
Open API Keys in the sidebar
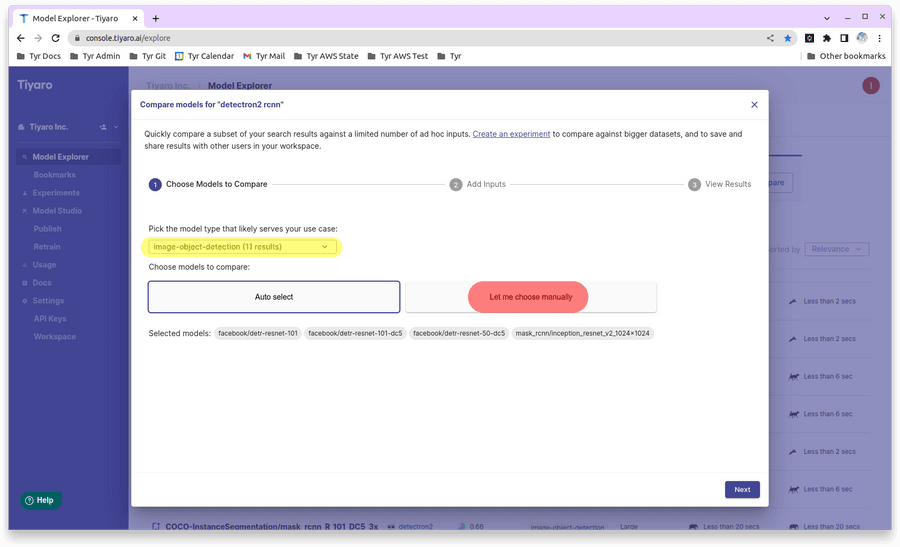50,319
